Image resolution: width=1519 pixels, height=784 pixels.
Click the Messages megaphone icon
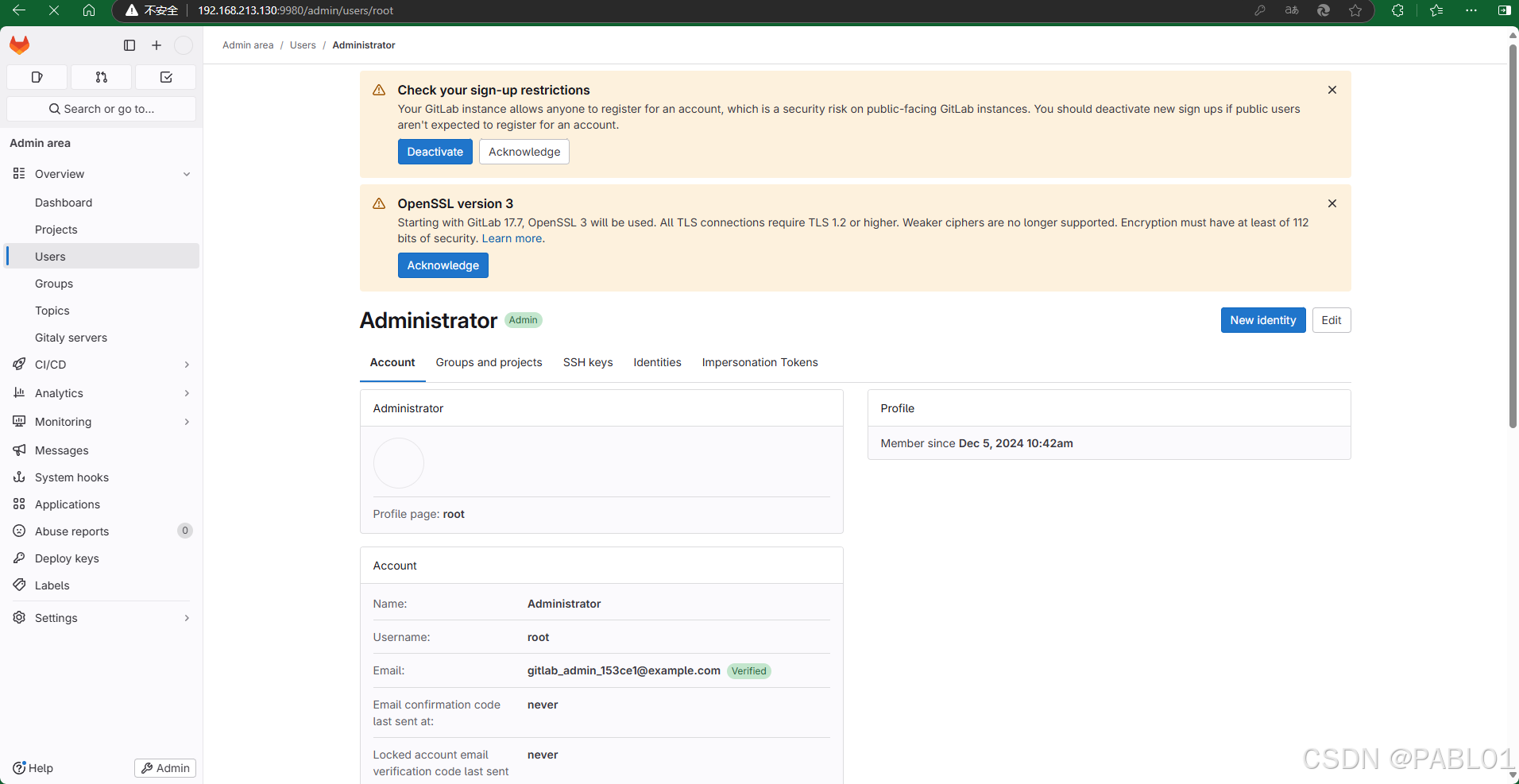click(x=19, y=450)
